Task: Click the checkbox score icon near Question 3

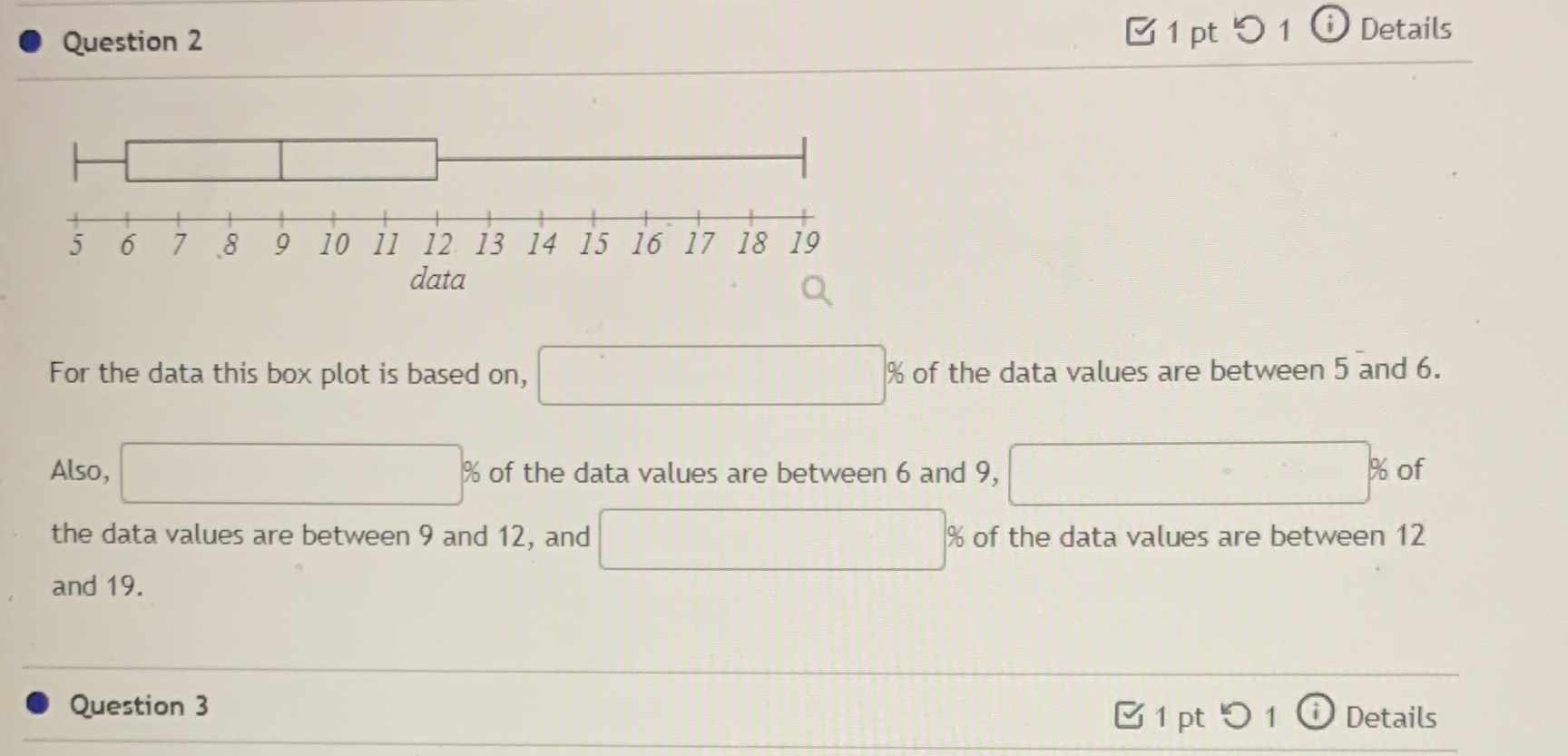Action: point(1130,716)
